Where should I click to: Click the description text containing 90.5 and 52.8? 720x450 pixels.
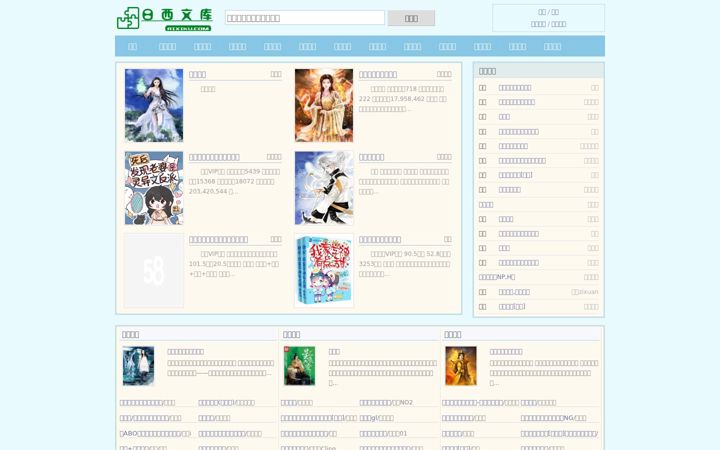coord(405,264)
